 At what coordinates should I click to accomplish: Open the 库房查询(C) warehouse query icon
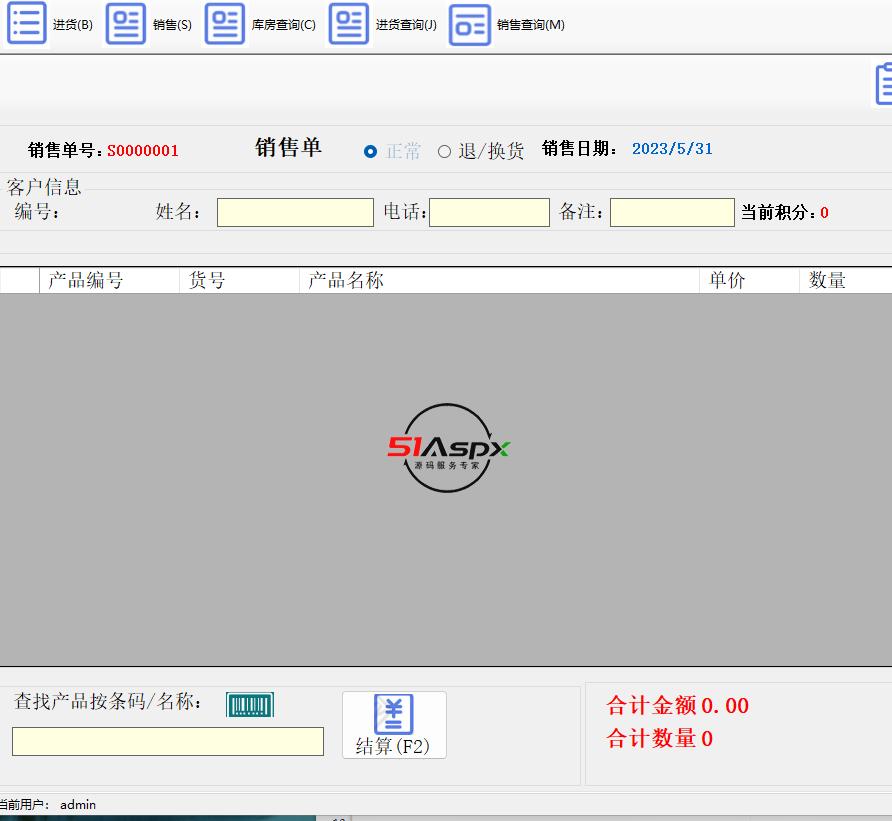(x=225, y=23)
